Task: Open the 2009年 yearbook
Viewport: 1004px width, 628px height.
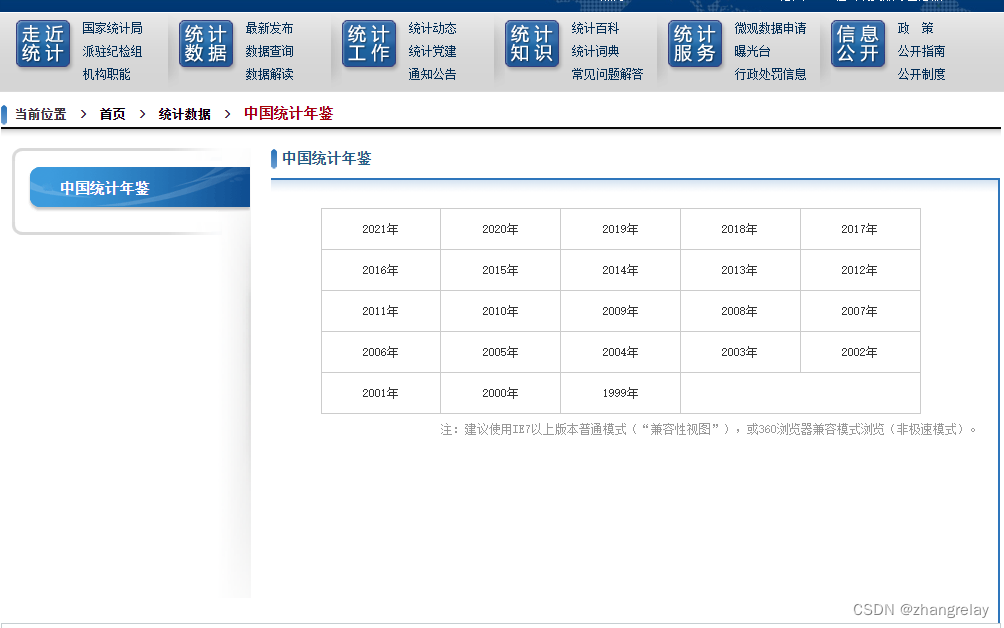Action: 620,310
